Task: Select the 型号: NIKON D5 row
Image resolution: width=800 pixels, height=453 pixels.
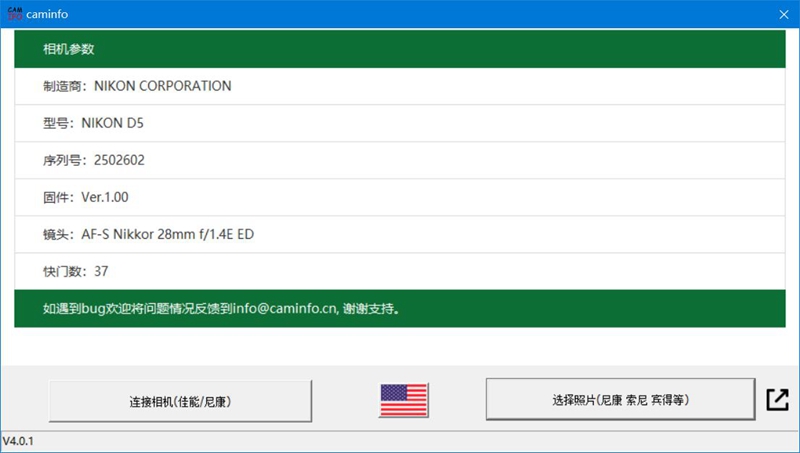Action: click(x=400, y=123)
